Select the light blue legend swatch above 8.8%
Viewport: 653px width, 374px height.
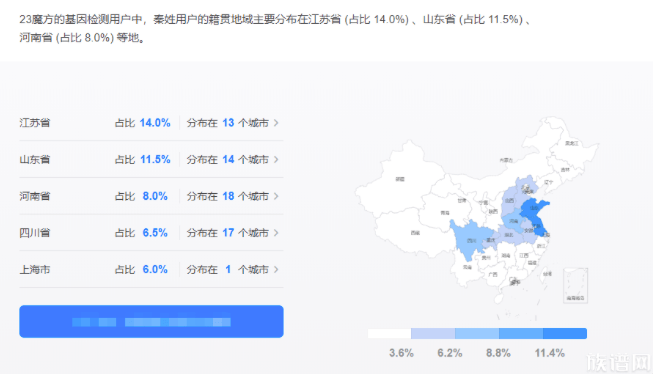coord(477,334)
